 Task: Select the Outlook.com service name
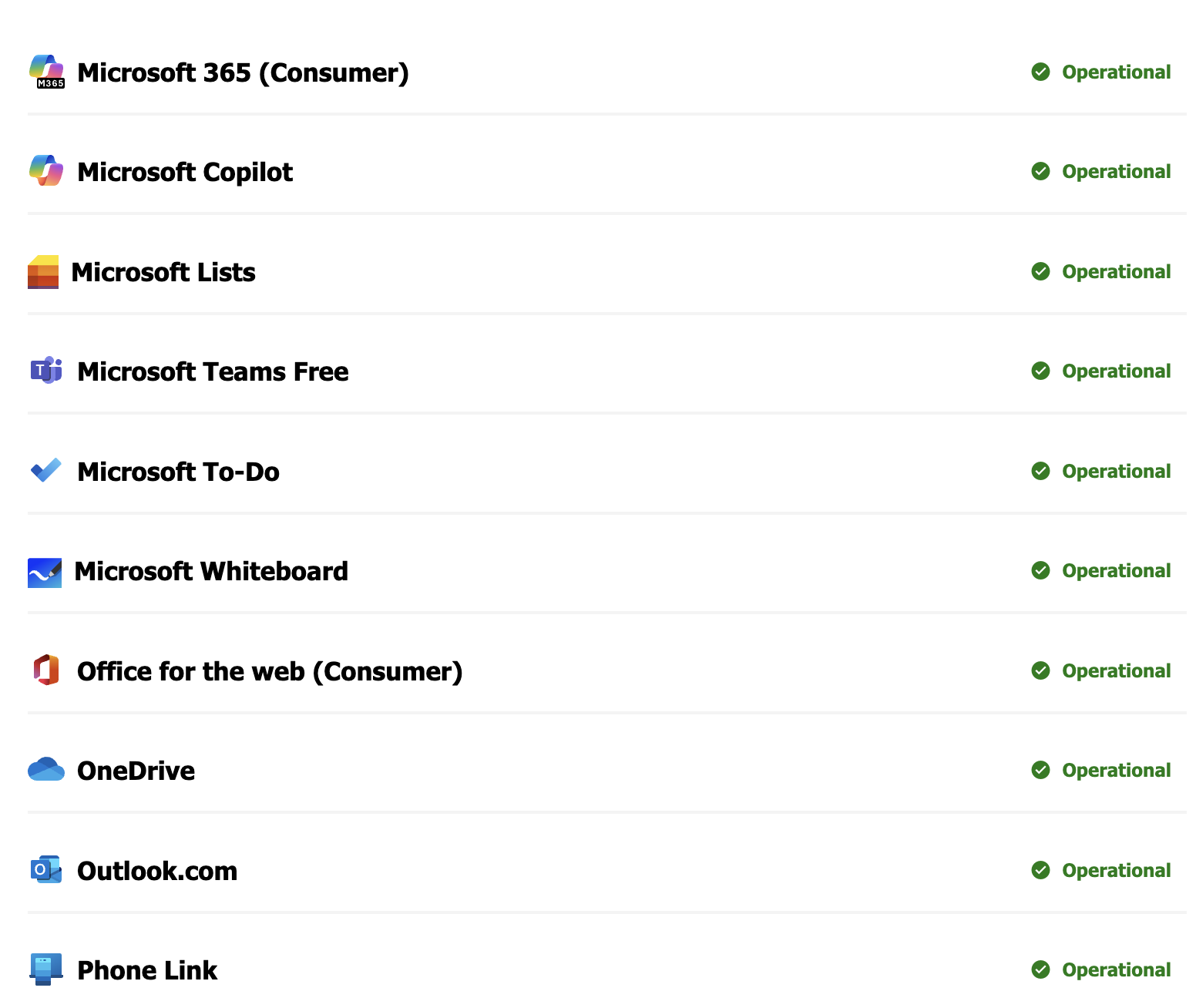tap(157, 871)
